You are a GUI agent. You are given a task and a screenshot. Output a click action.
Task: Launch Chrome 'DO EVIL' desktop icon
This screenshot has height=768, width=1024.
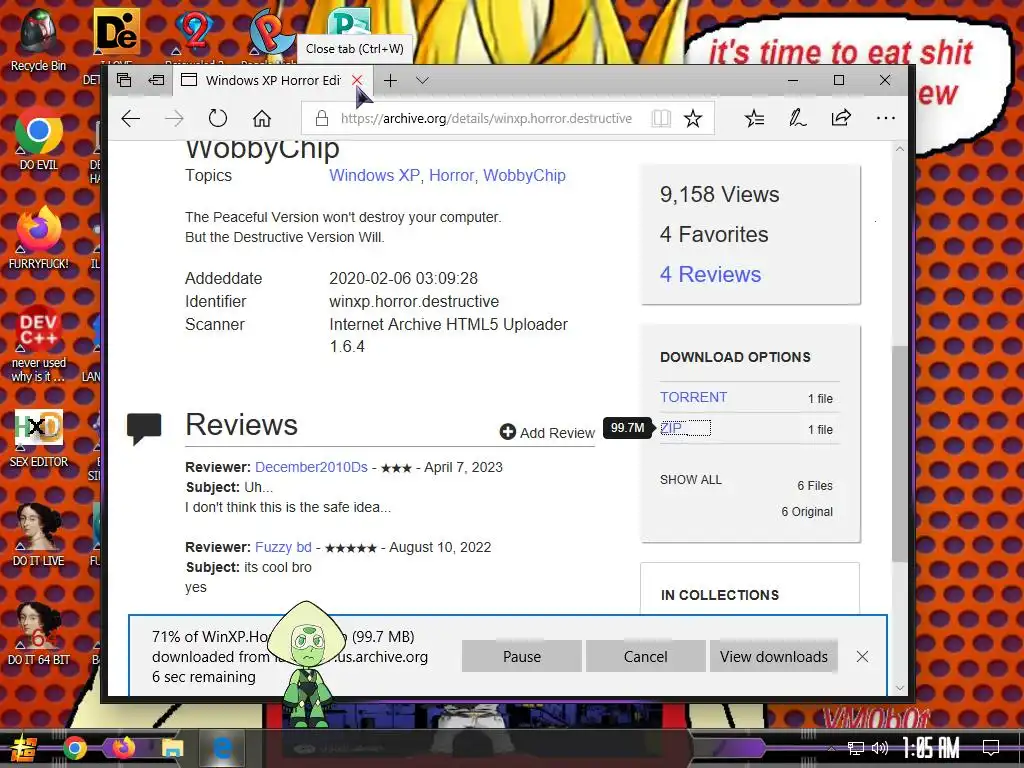38,140
